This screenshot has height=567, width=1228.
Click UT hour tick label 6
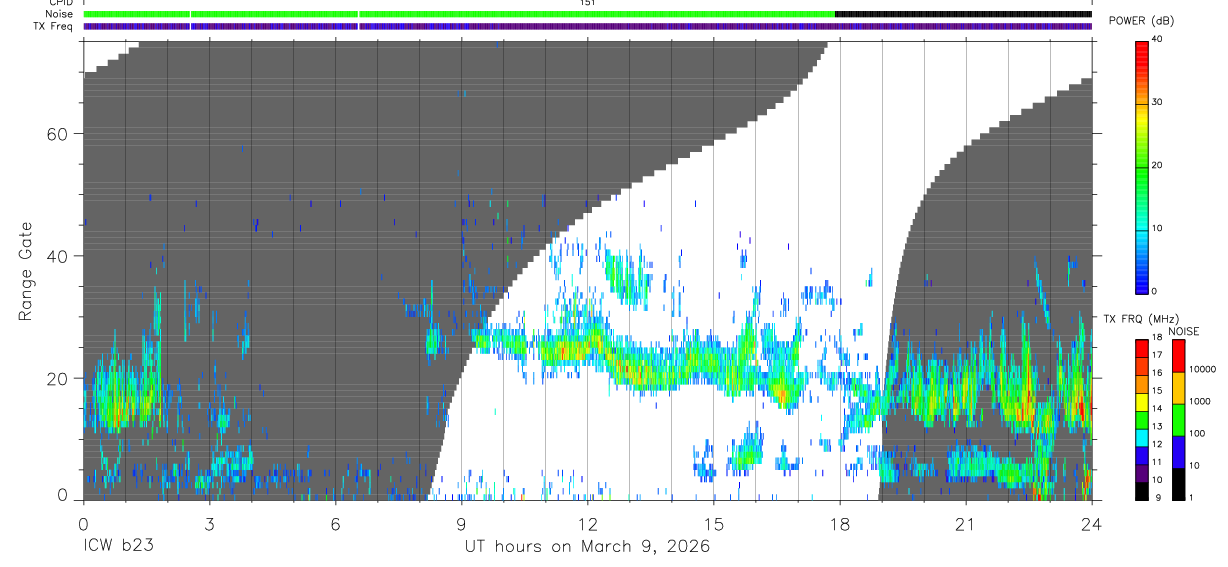[x=336, y=525]
